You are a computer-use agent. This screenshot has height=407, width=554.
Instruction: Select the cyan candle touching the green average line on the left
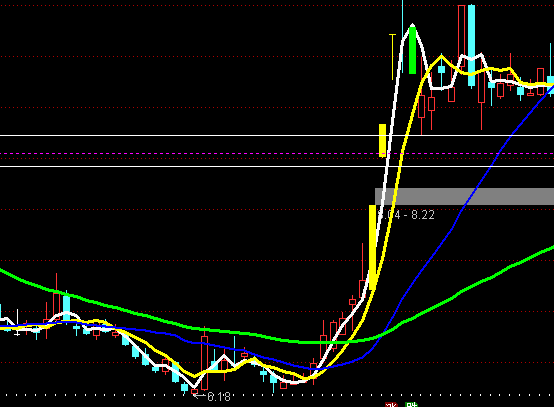(x=66, y=306)
